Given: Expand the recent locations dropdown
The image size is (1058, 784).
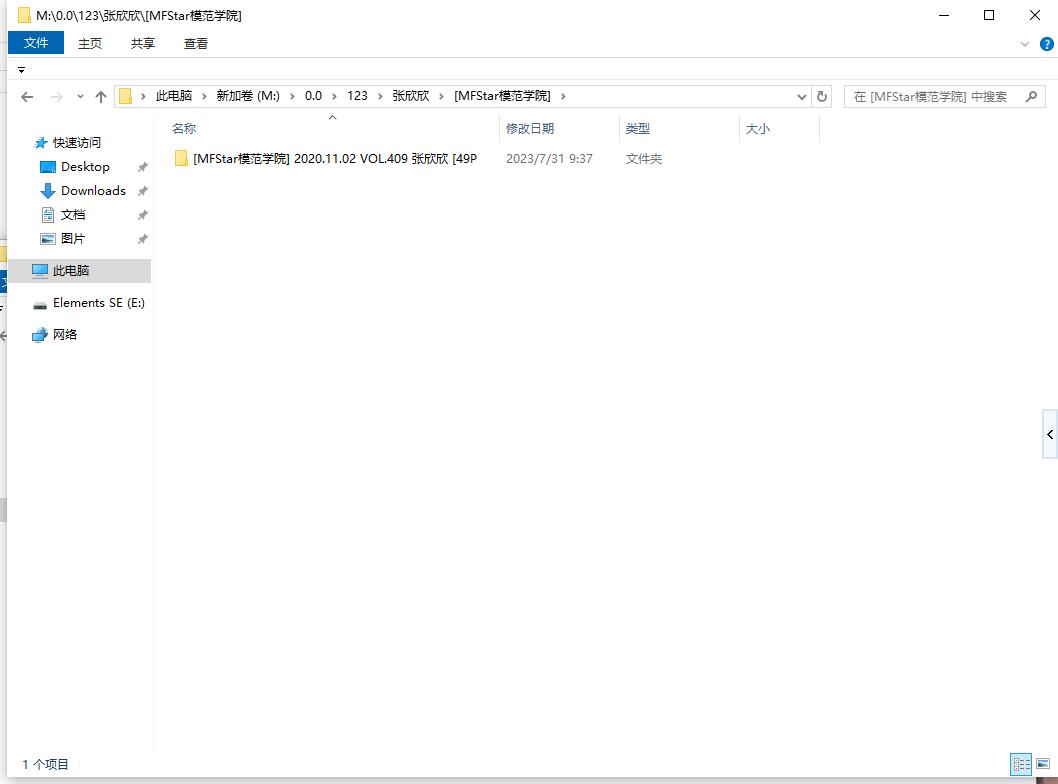Looking at the screenshot, I should click(80, 97).
